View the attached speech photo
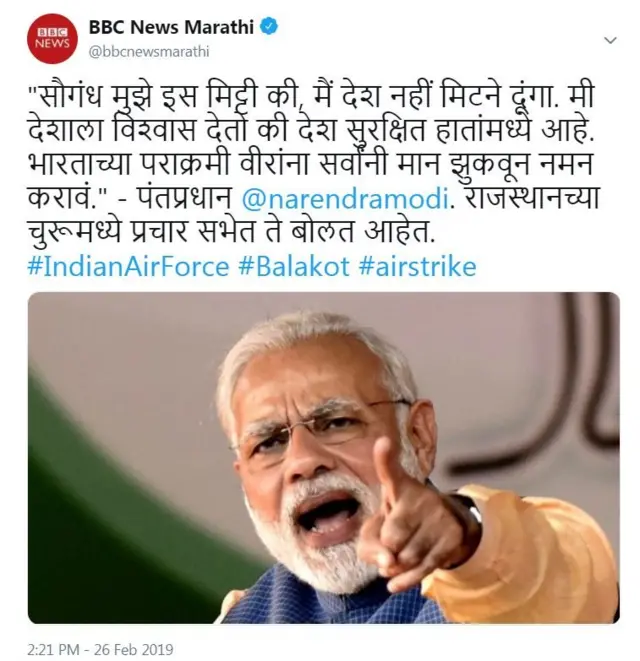The height and width of the screenshot is (661, 640). (324, 458)
